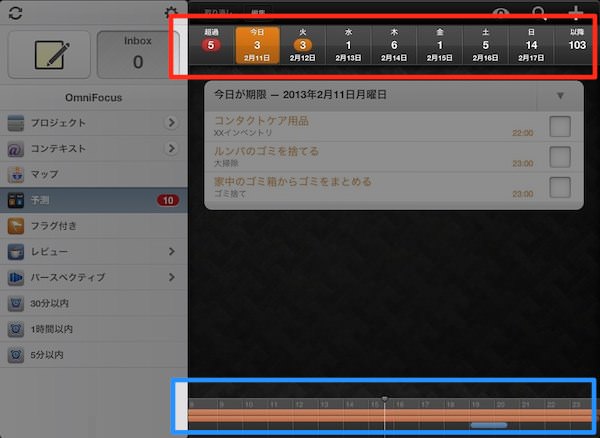Open search with the magnifier icon
This screenshot has width=600, height=438.
(x=540, y=13)
